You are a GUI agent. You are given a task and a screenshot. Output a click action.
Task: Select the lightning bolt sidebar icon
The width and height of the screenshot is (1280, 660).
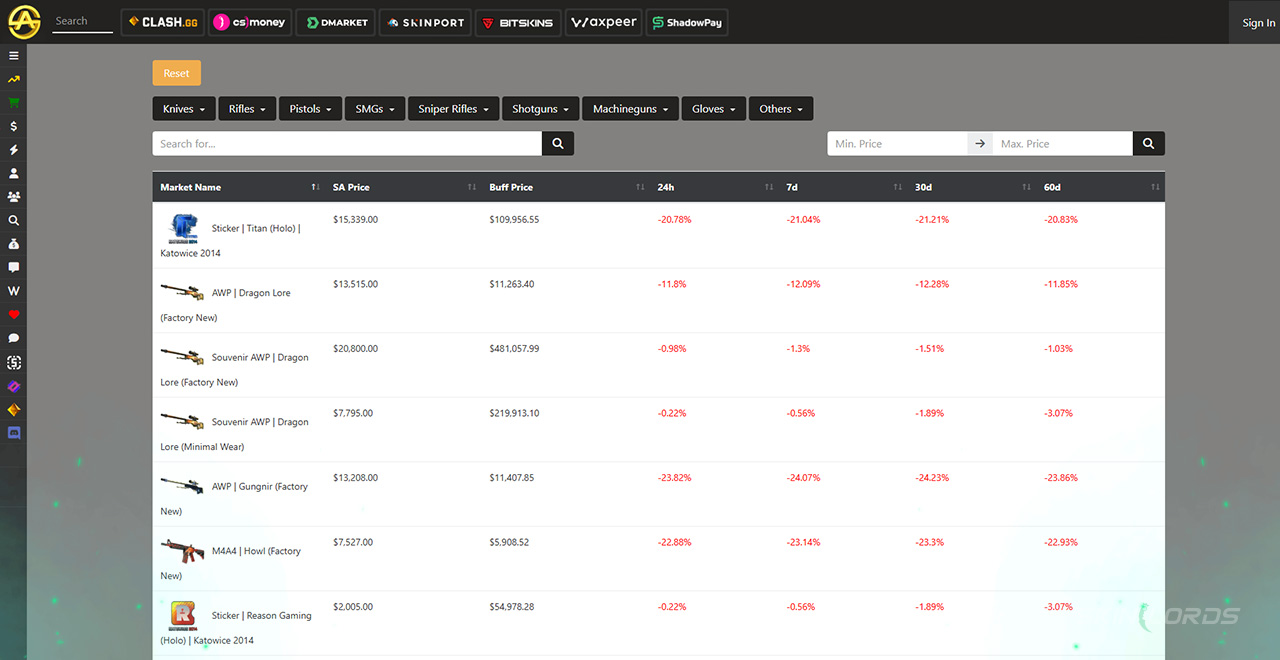(14, 150)
